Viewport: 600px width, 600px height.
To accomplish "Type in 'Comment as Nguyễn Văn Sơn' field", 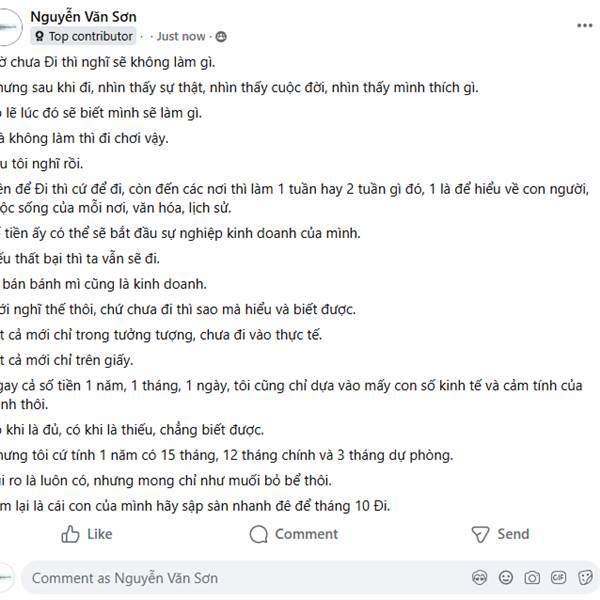I will click(240, 578).
